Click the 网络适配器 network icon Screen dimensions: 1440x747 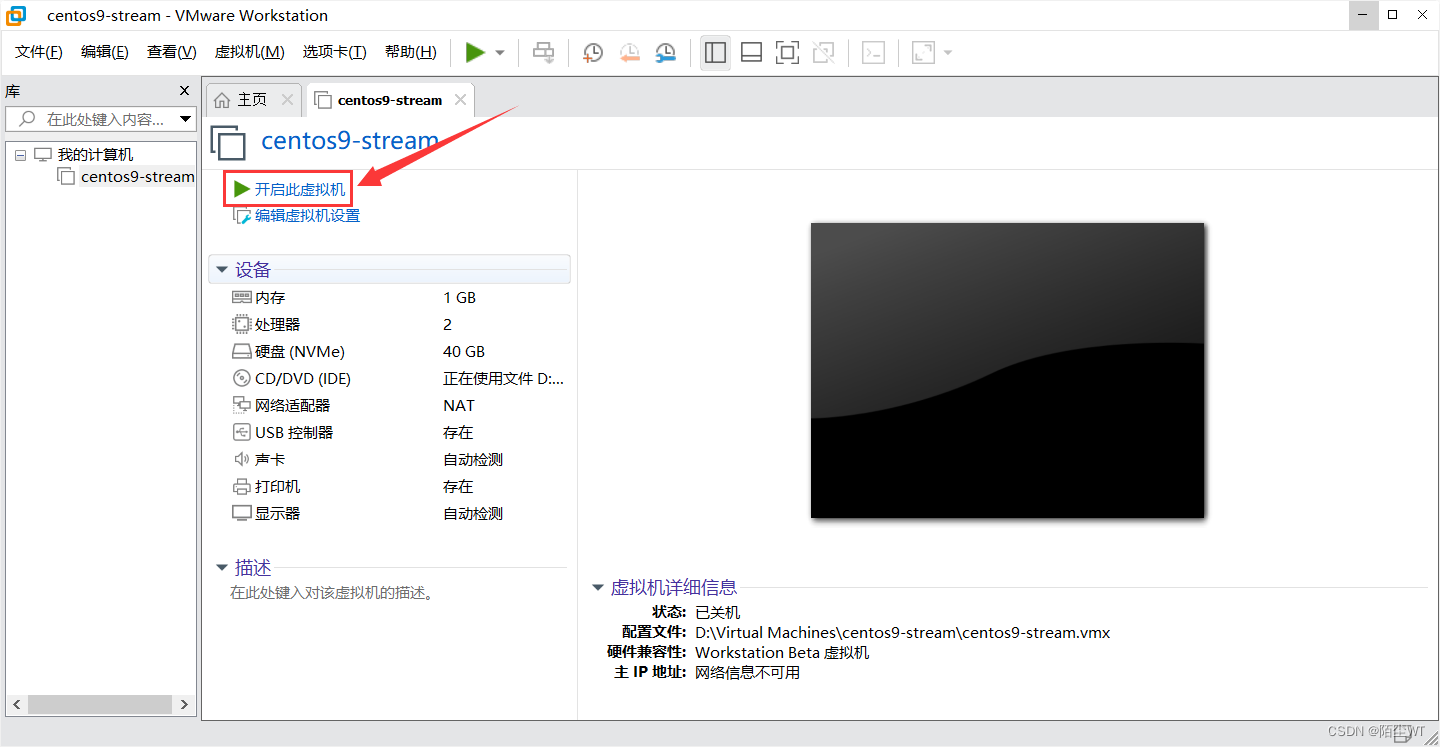tap(241, 406)
